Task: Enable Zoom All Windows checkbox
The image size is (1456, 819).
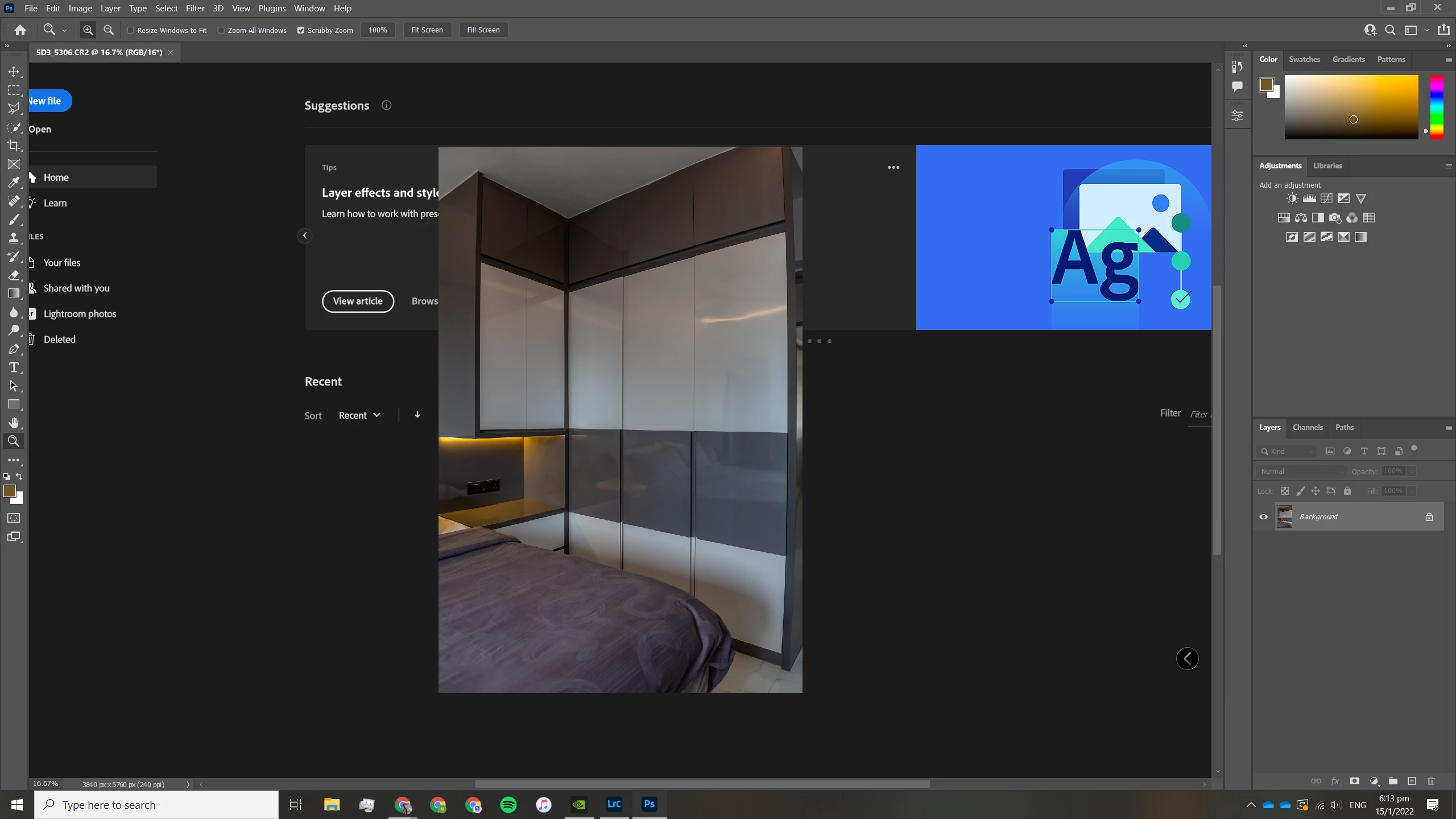Action: click(x=221, y=30)
